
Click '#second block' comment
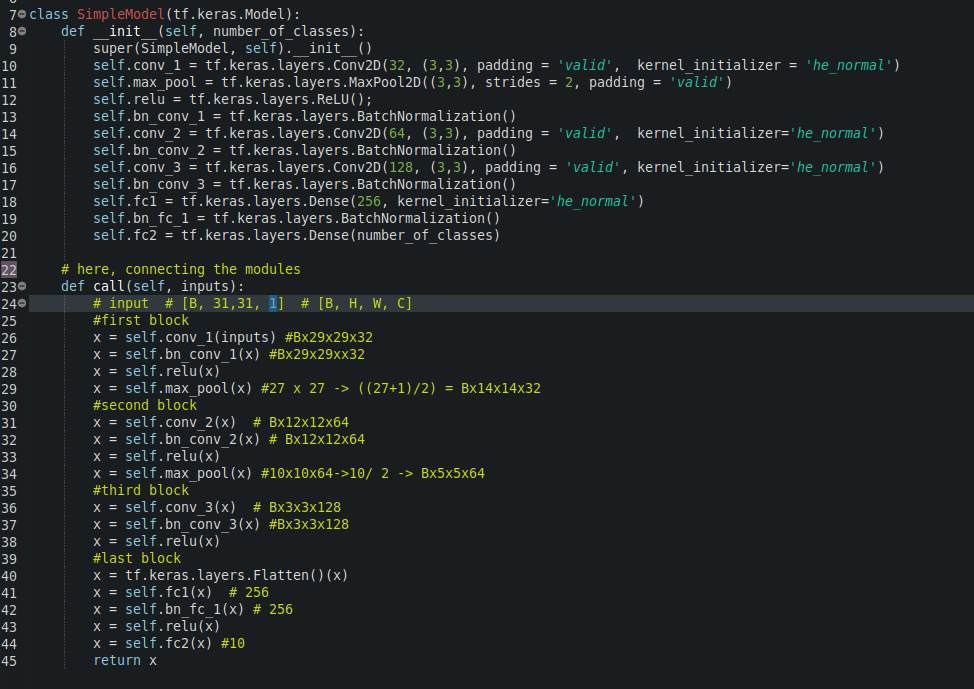pyautogui.click(x=145, y=405)
